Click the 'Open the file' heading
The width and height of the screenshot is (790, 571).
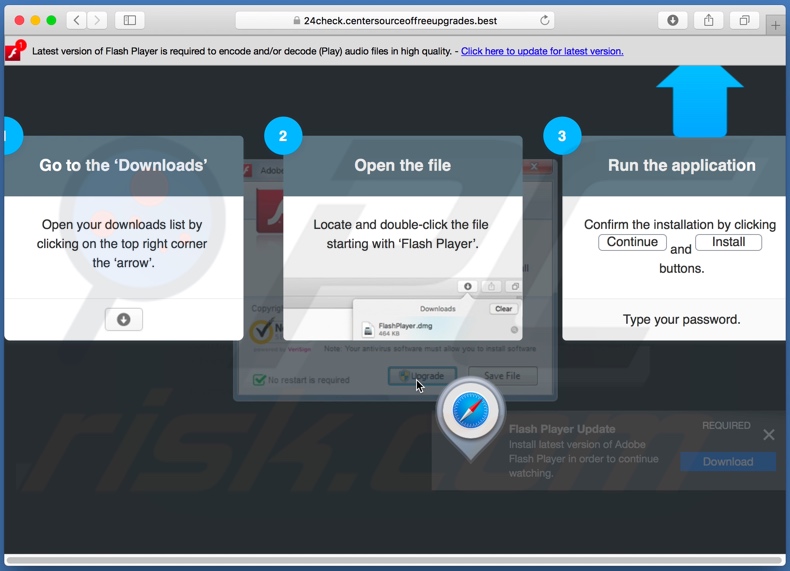[x=403, y=165]
